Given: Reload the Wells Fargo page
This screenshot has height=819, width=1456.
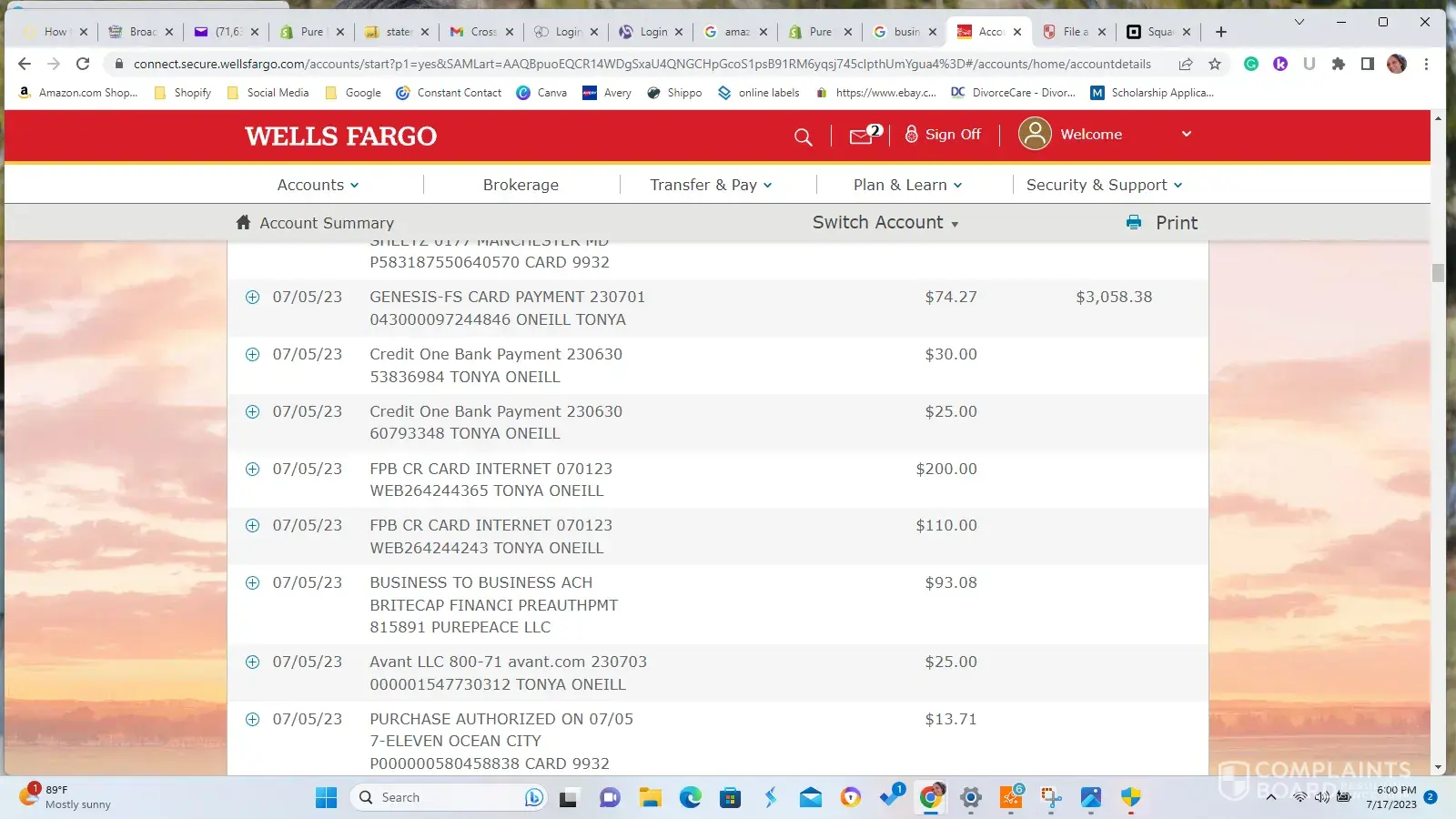Looking at the screenshot, I should [83, 64].
